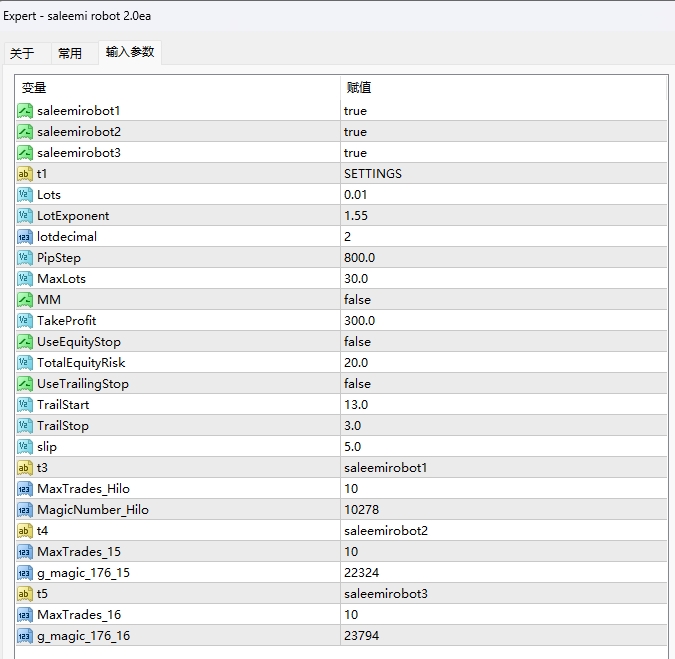The height and width of the screenshot is (659, 675).
Task: Select the double-type icon beside Lots
Action: (25, 195)
